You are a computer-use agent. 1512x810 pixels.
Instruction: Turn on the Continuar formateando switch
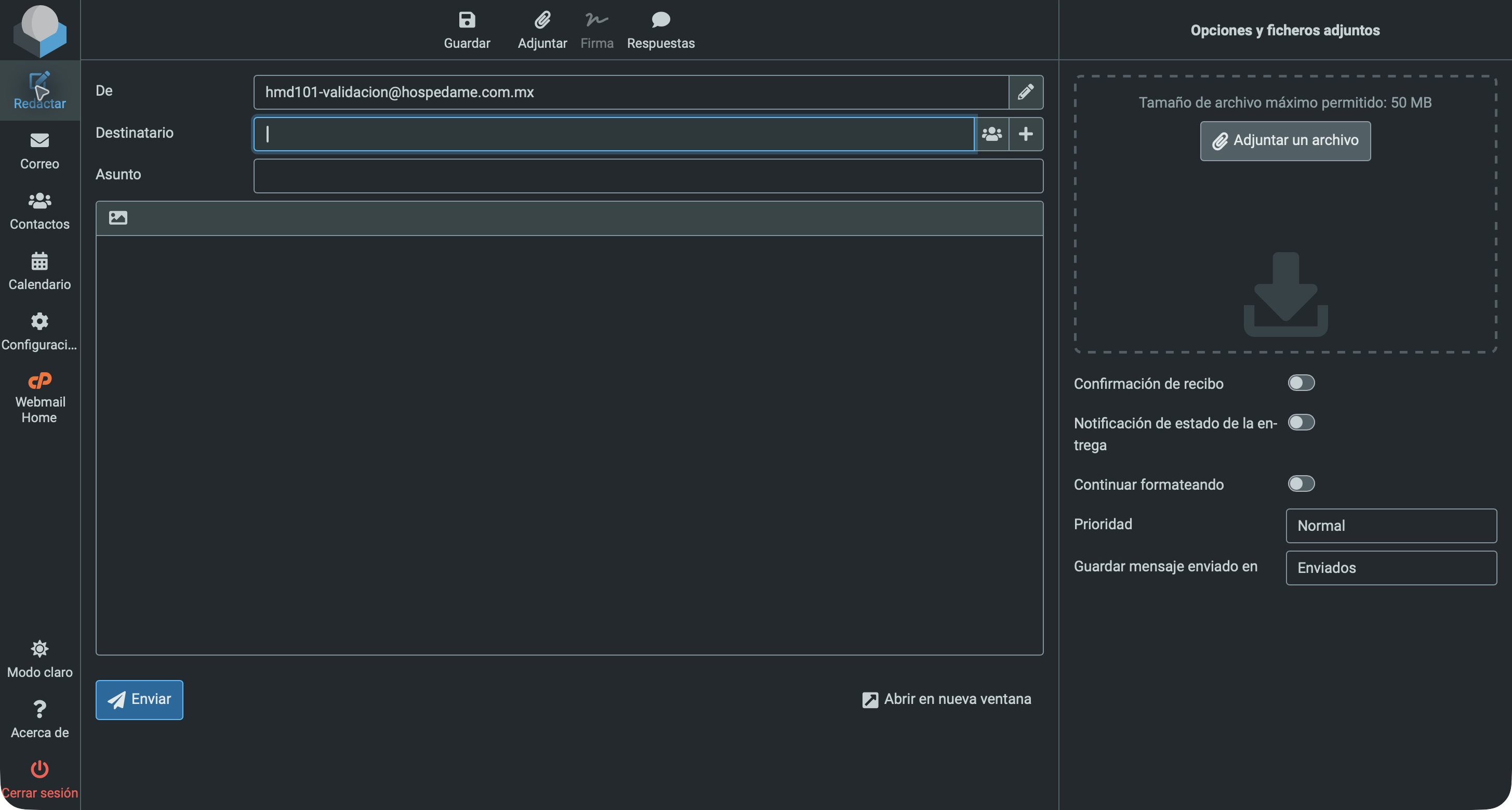[x=1301, y=484]
